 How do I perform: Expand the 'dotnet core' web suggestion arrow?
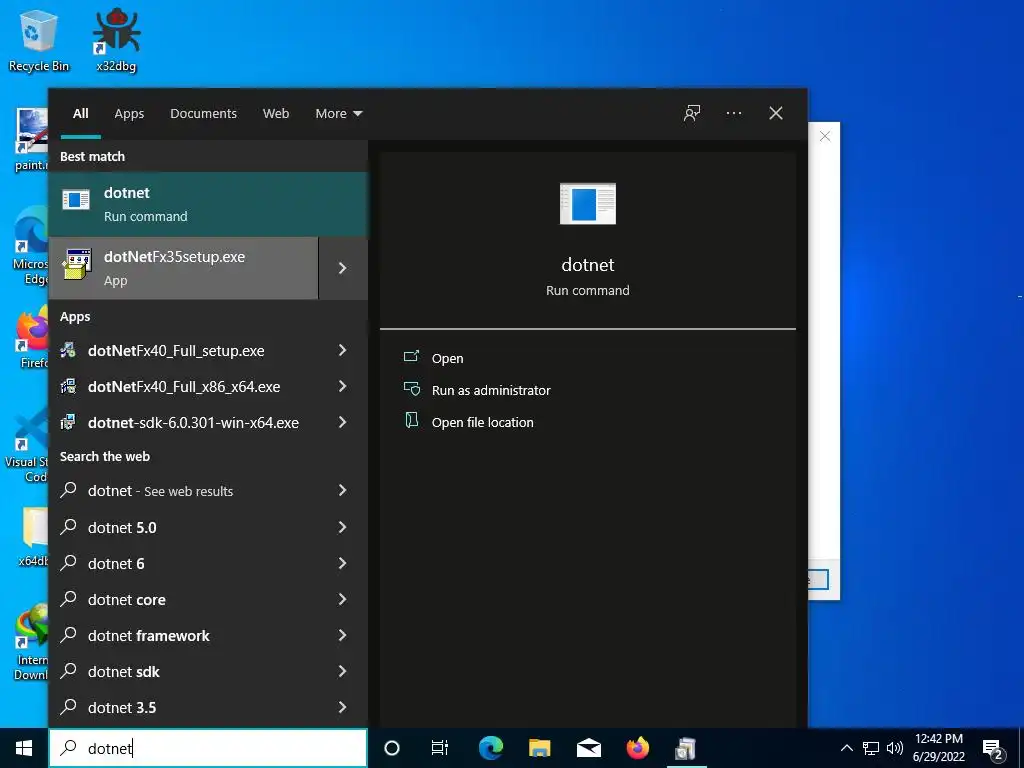coord(343,600)
